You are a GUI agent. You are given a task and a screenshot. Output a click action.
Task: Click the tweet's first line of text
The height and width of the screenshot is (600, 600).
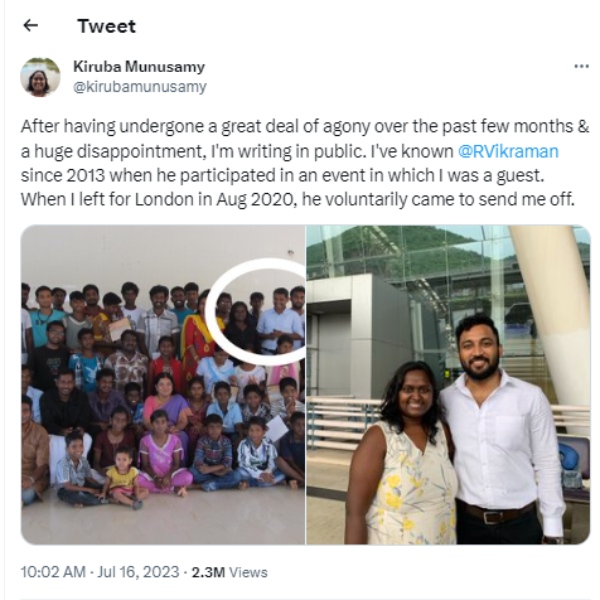click(305, 126)
